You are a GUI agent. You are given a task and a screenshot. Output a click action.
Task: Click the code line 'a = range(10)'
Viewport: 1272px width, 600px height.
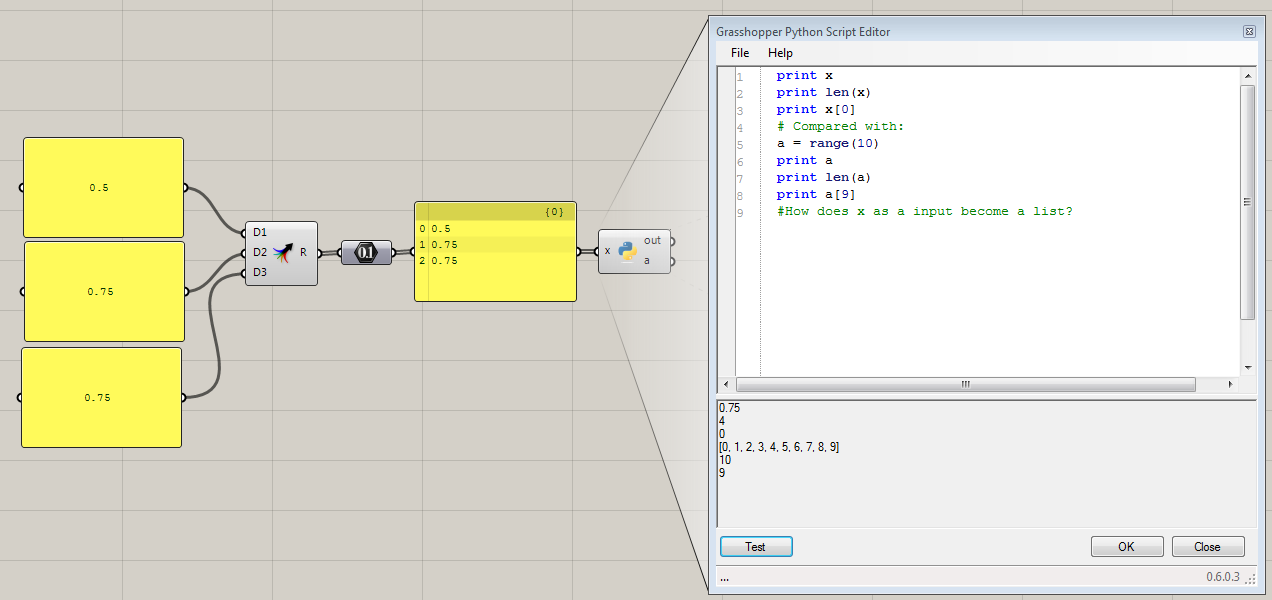click(827, 143)
